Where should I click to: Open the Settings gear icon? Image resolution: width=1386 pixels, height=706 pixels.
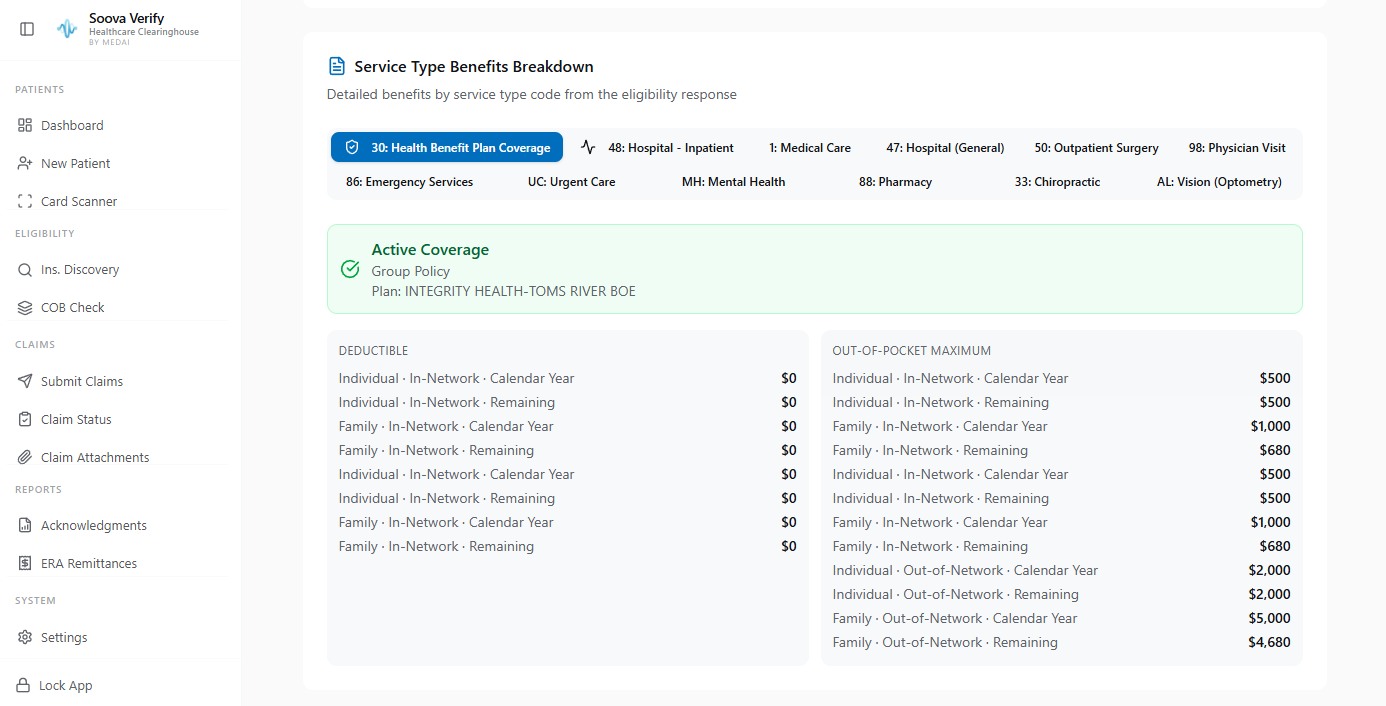(25, 637)
